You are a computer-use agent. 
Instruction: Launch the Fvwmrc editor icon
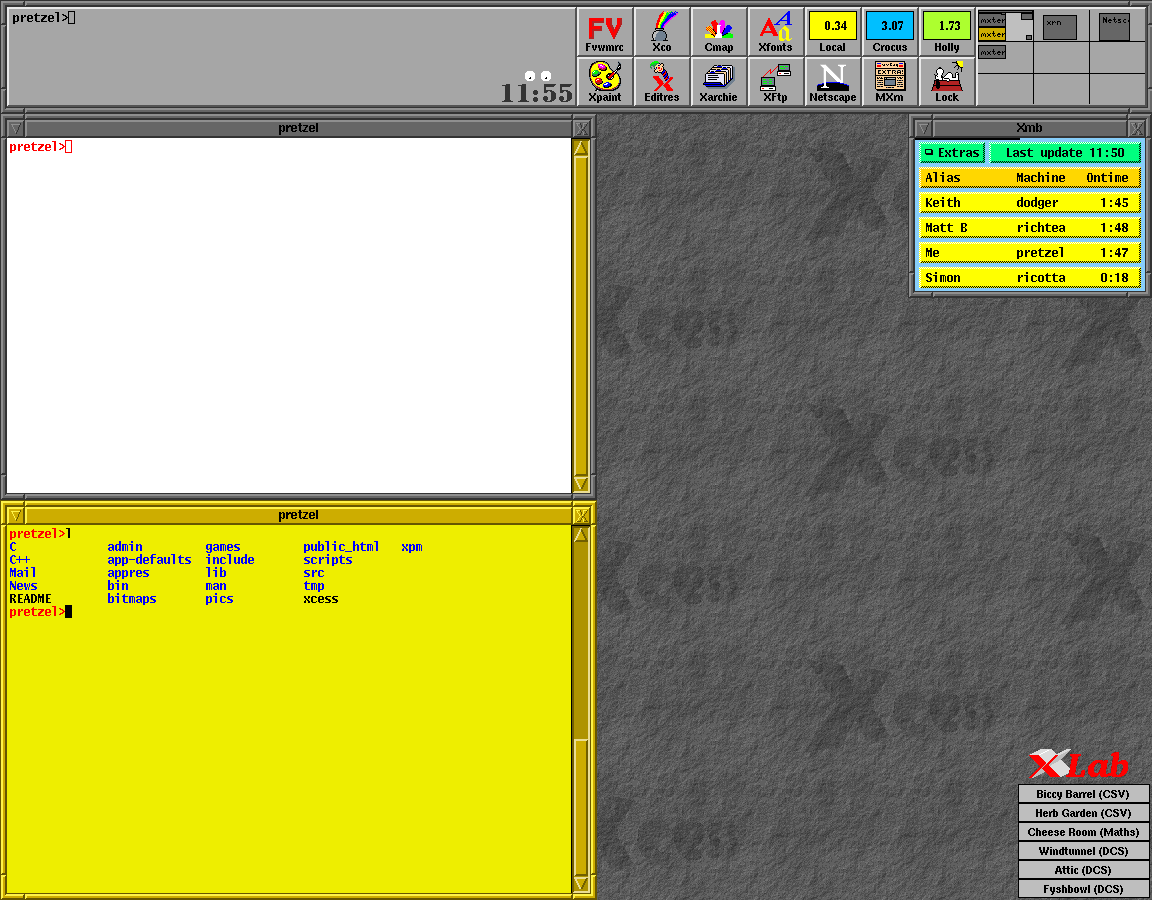pyautogui.click(x=605, y=32)
